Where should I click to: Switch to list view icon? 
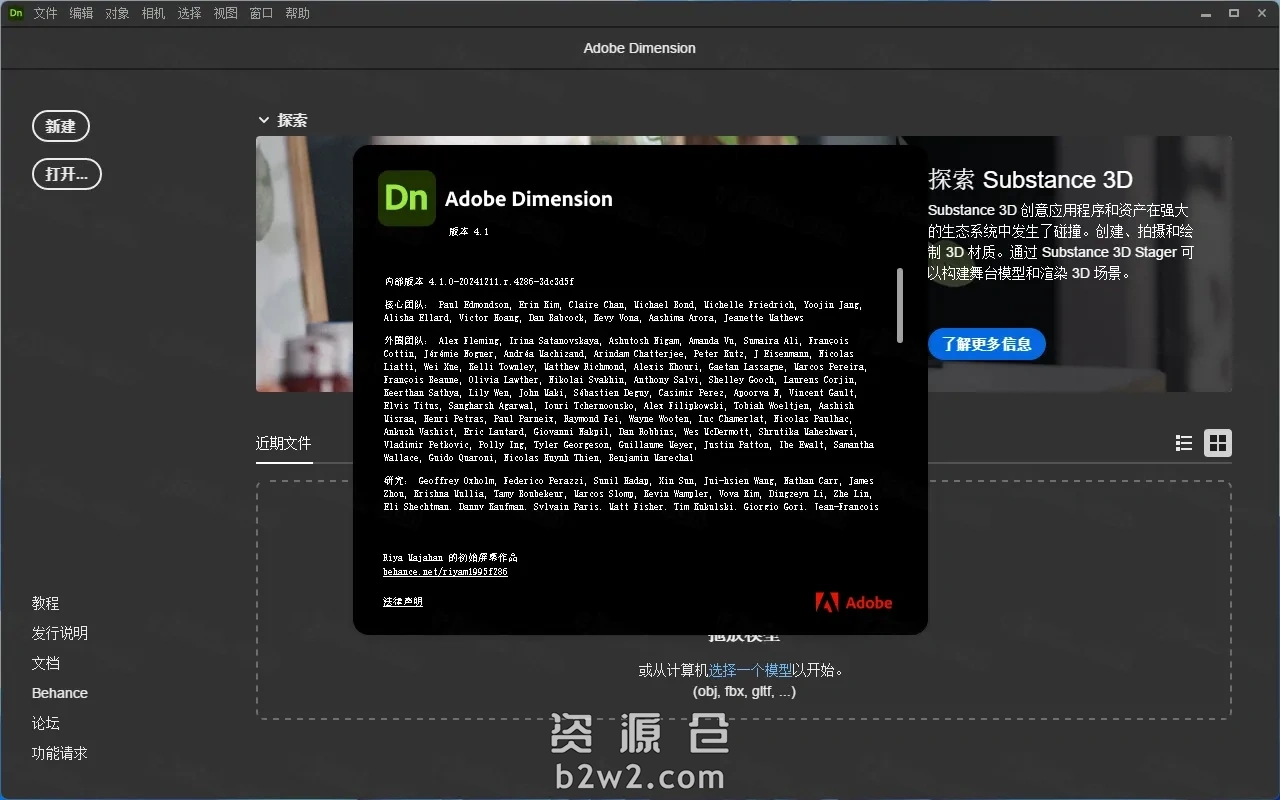coord(1184,443)
